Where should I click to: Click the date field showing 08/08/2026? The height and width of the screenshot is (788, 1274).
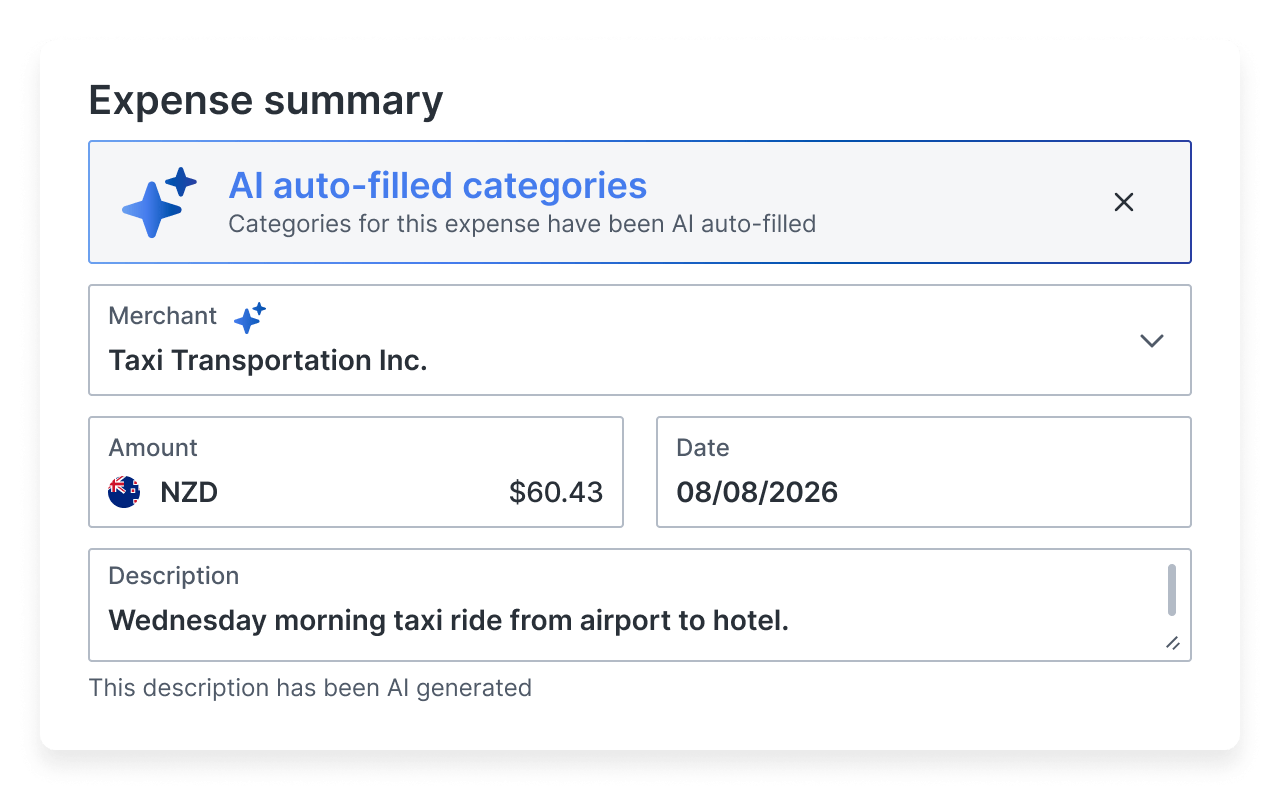tap(924, 472)
